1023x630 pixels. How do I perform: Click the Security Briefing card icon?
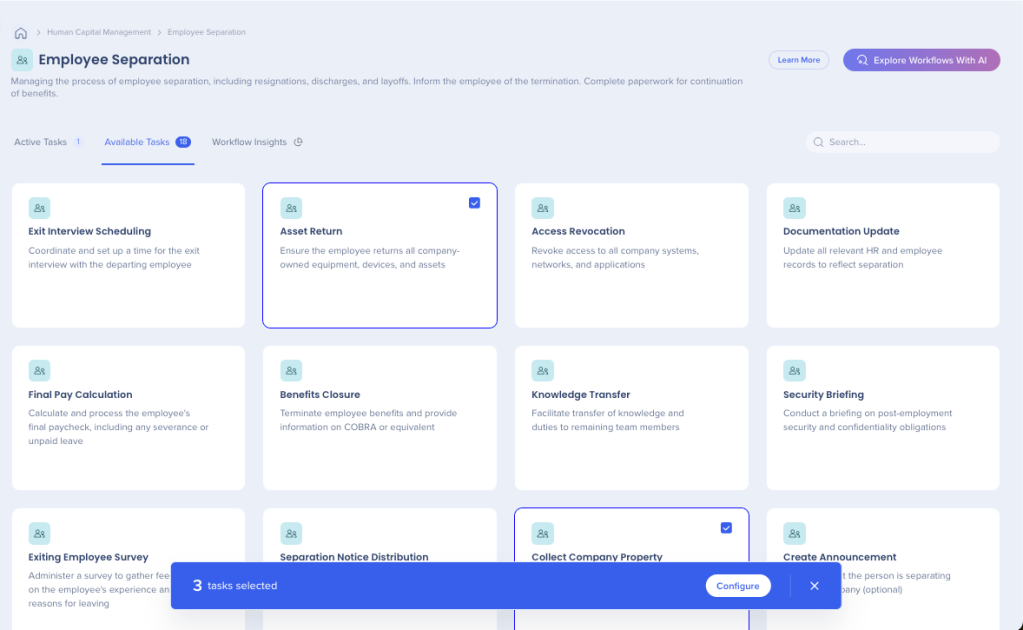(794, 371)
